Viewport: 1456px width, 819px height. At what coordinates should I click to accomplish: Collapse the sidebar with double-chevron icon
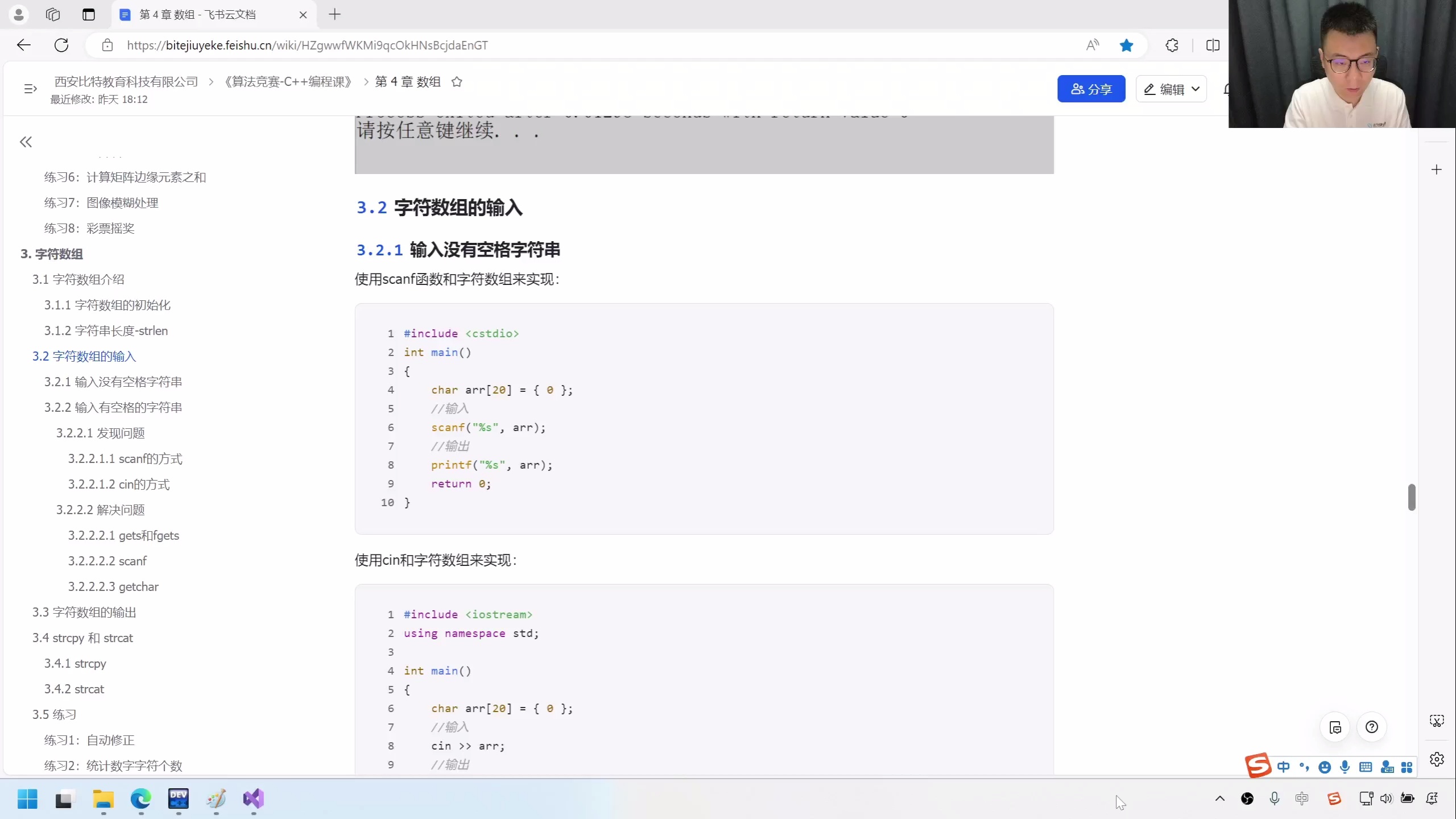26,142
